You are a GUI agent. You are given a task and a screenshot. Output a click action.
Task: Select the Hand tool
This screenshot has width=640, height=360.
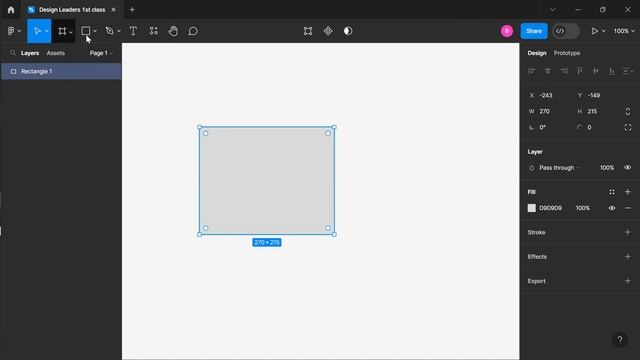(x=173, y=31)
